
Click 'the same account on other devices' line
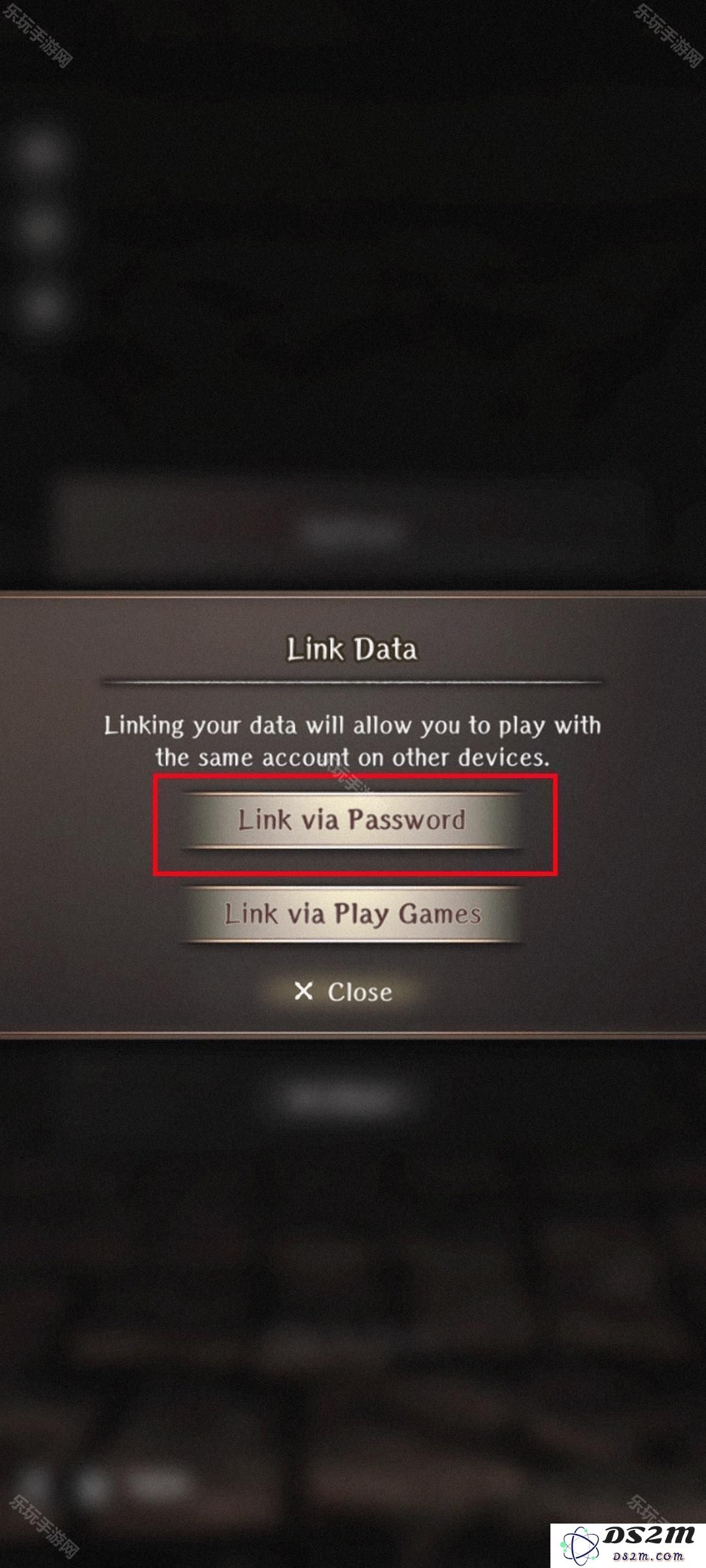coord(352,758)
